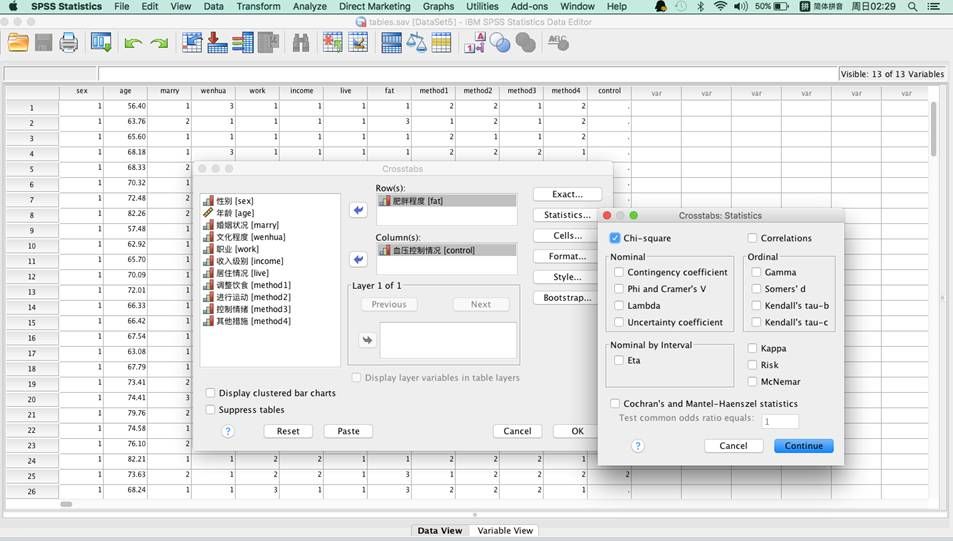Click Reset in the Crosstabs dialog
Viewport: 953px width, 541px height.
[x=288, y=431]
